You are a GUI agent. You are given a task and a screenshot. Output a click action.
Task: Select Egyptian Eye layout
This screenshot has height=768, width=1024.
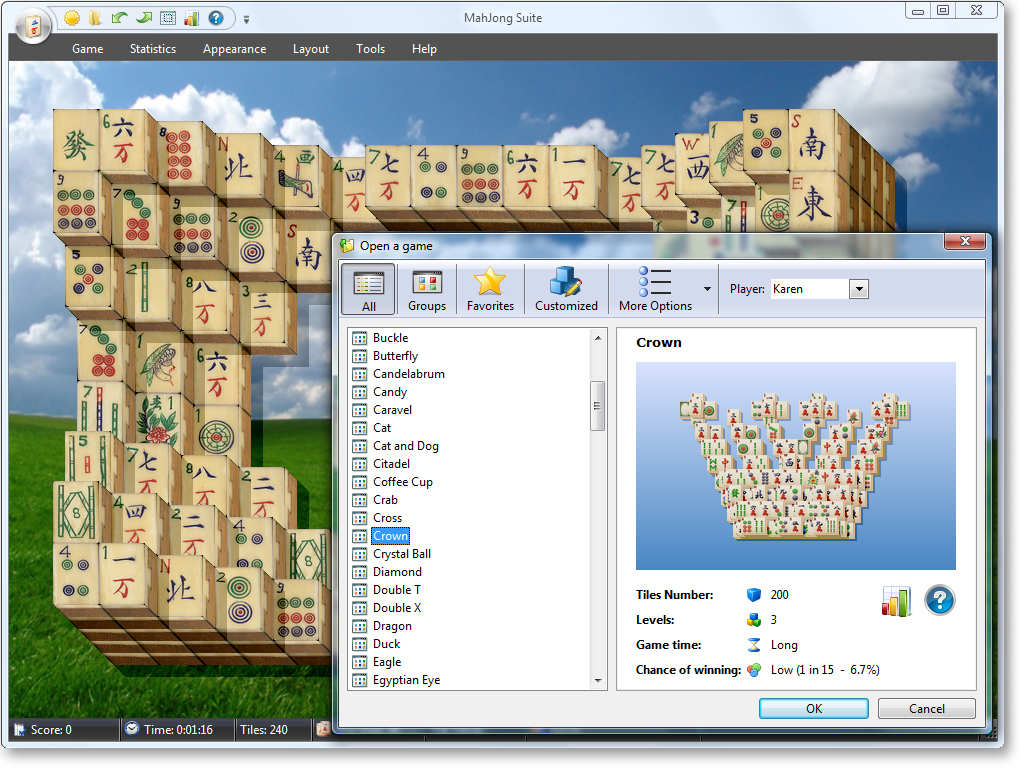pyautogui.click(x=406, y=680)
